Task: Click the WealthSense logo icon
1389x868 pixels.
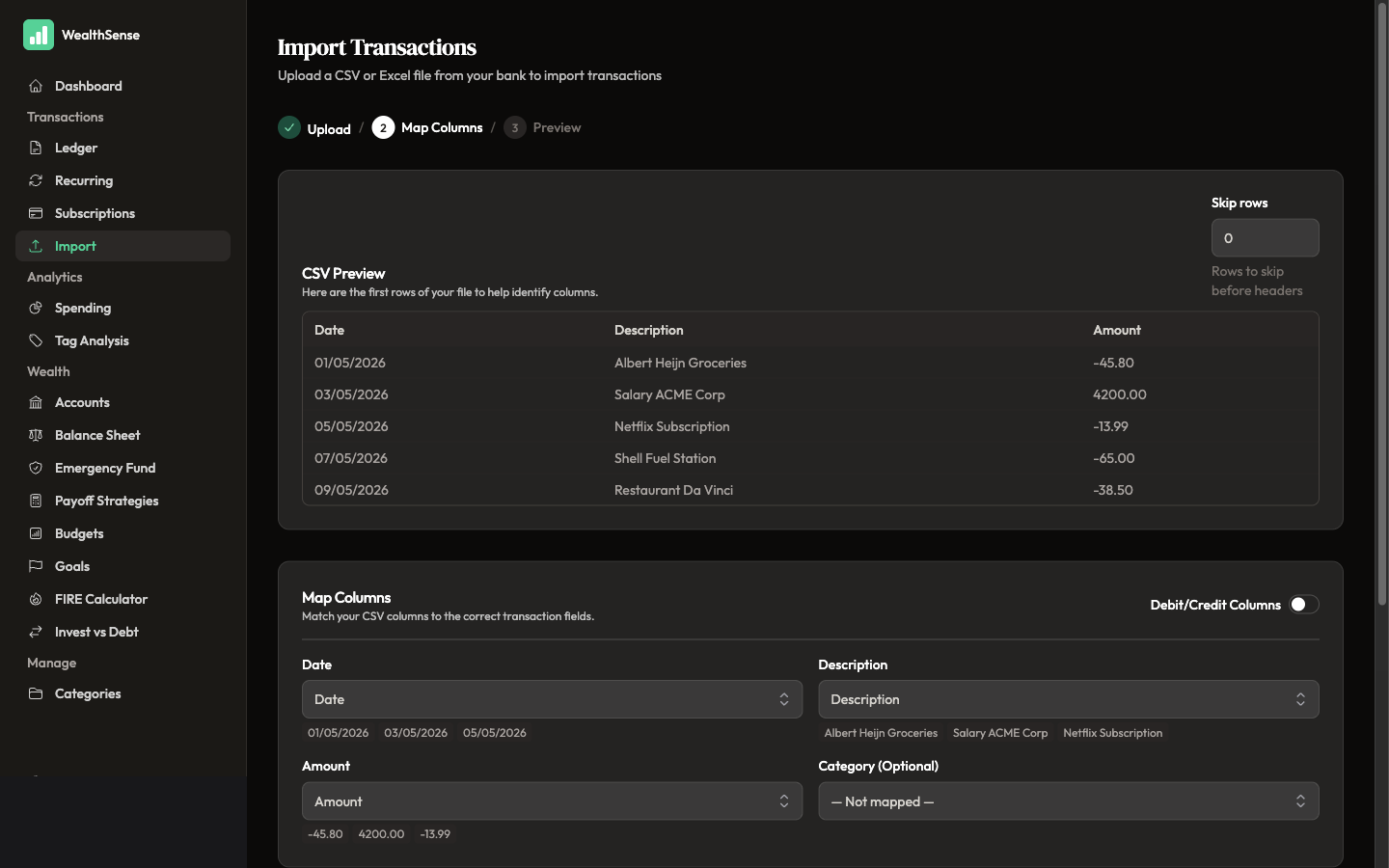Action: pos(39,35)
